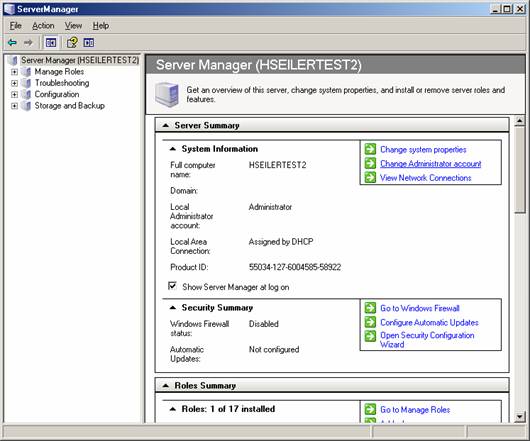The image size is (530, 441).
Task: Open the Action menu
Action: 43,26
